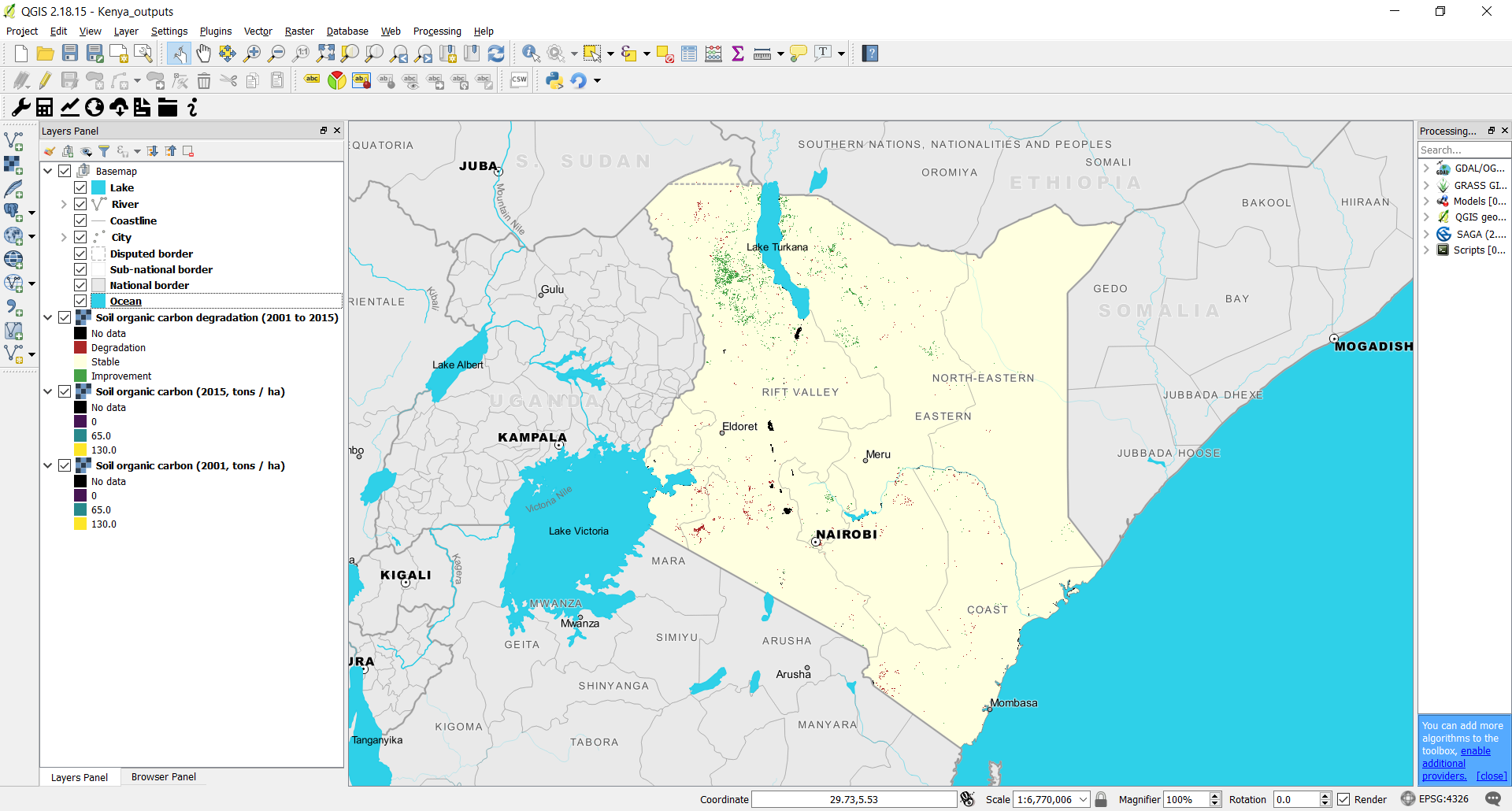Open the Vector menu

[258, 31]
